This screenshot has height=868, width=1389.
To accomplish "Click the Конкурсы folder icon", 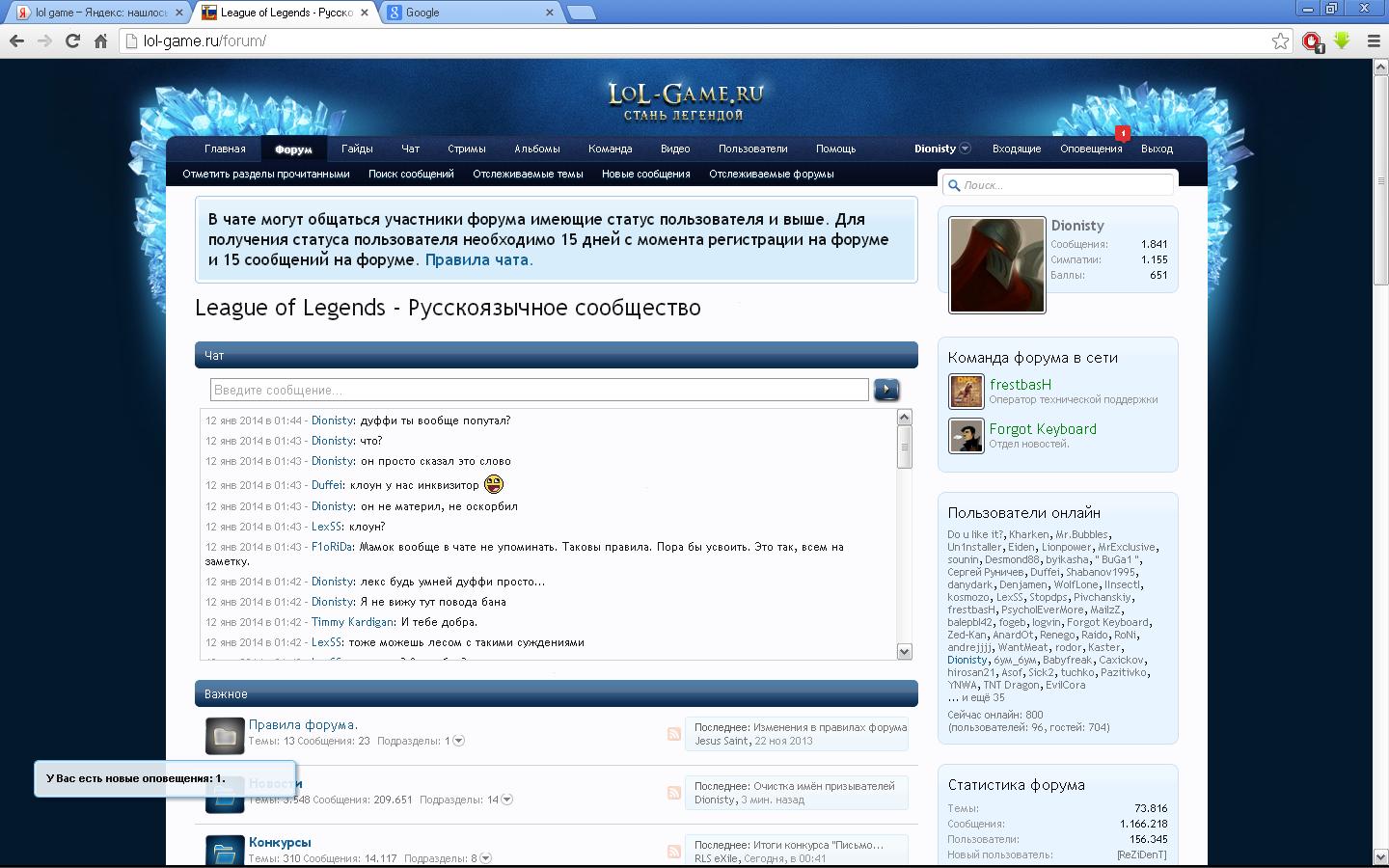I will [225, 851].
